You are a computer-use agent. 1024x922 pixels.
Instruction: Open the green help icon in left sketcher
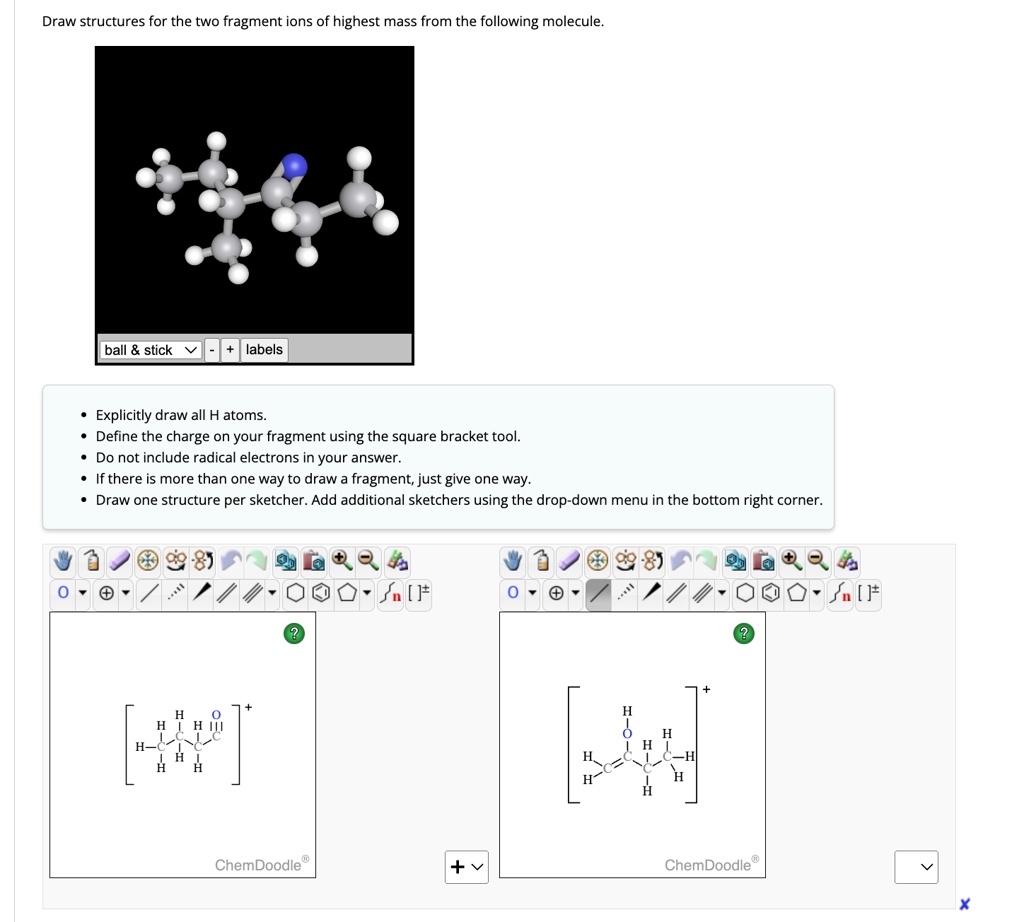click(x=294, y=633)
